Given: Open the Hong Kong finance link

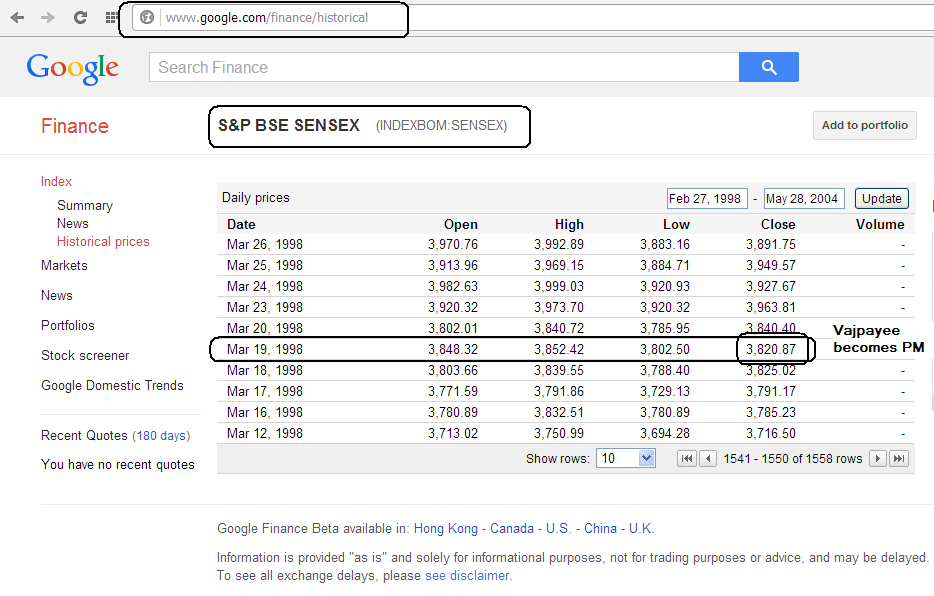Looking at the screenshot, I should tap(446, 529).
